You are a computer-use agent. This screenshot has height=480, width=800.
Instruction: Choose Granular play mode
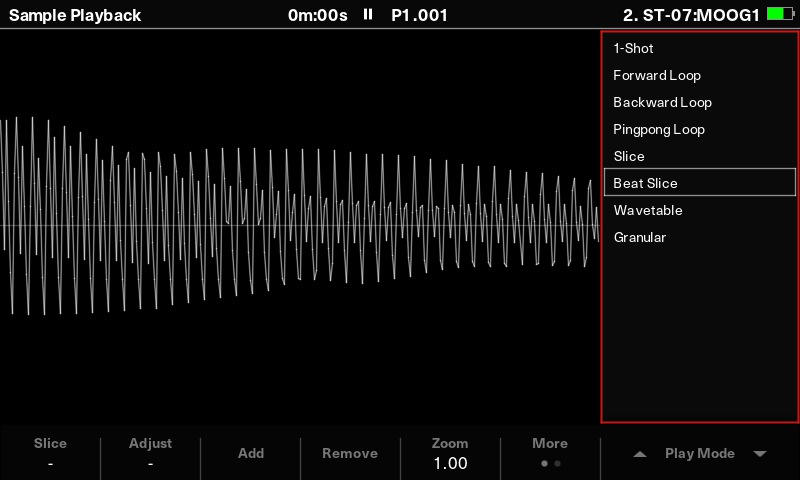click(699, 237)
